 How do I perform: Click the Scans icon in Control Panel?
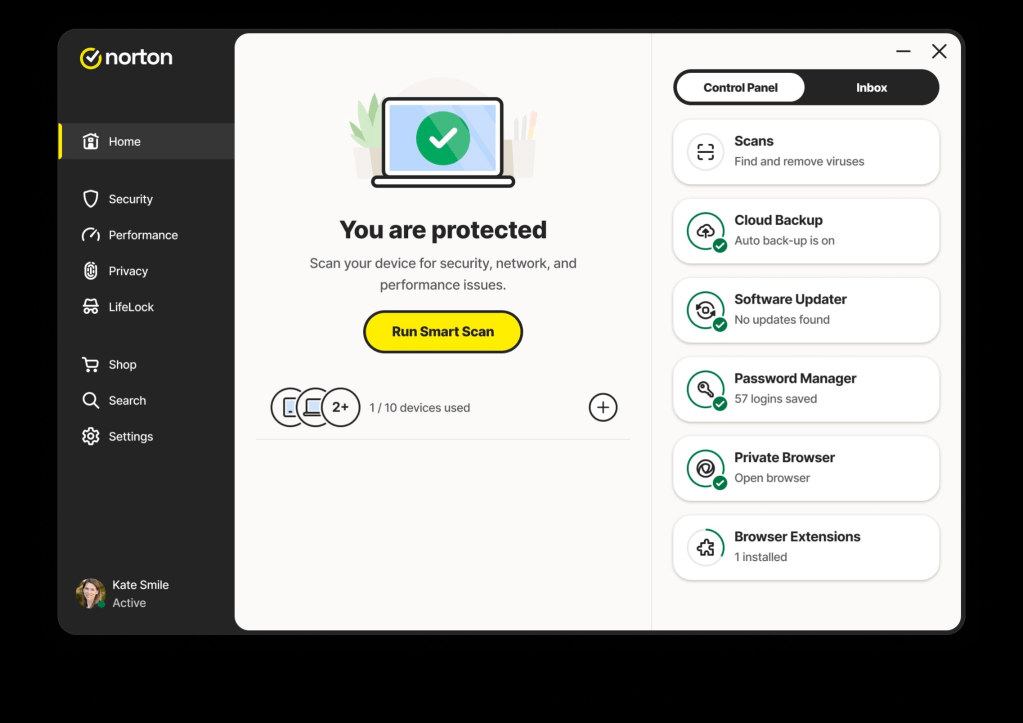pyautogui.click(x=705, y=152)
